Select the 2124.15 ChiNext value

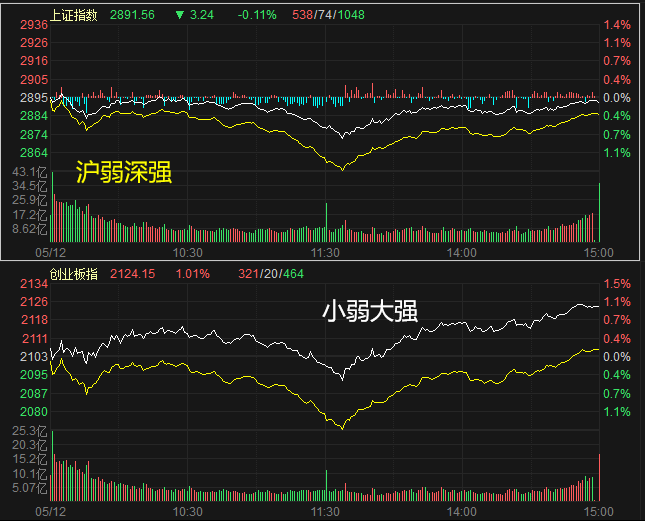[x=132, y=274]
